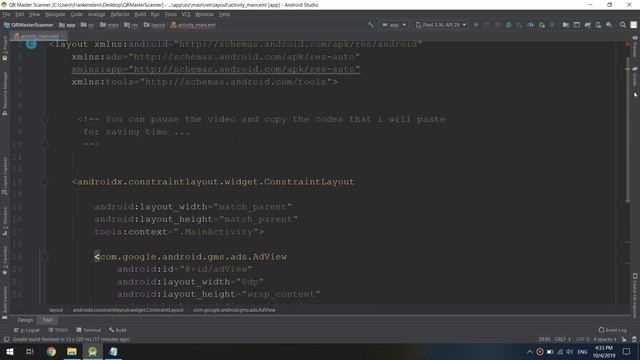
Task: Open the Navigate menu
Action: pos(55,14)
